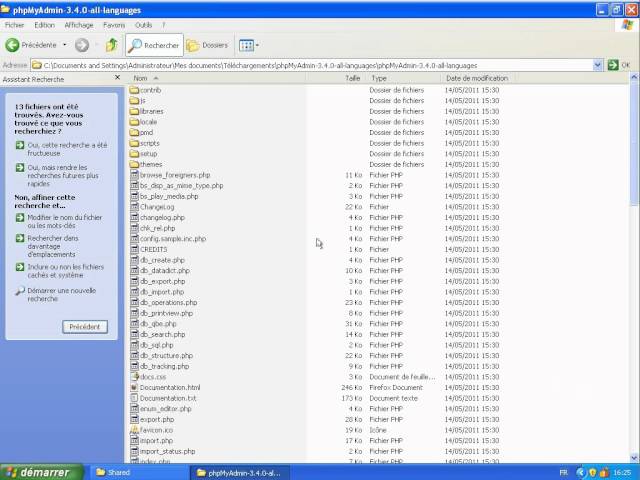
Task: Click the file list scrollbar up arrow
Action: coord(634,78)
